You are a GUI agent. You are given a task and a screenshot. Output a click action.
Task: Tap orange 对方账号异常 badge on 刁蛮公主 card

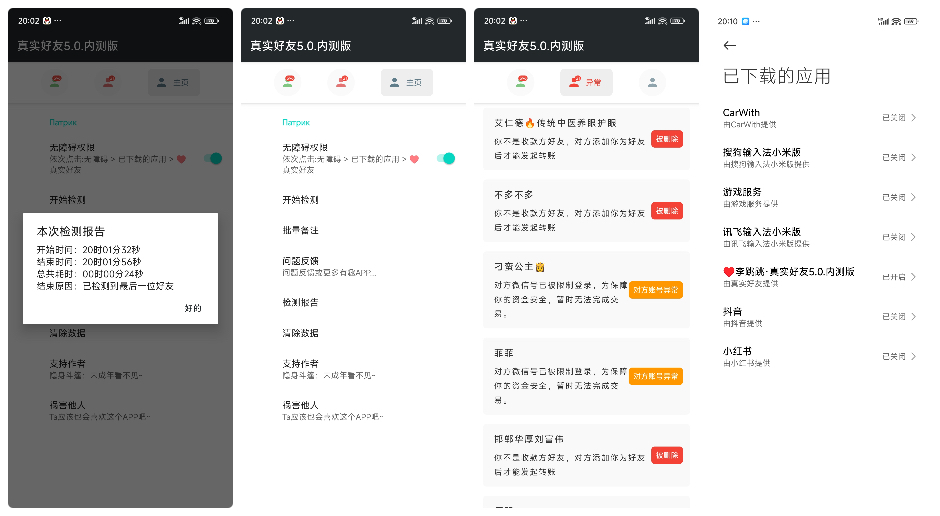(656, 290)
